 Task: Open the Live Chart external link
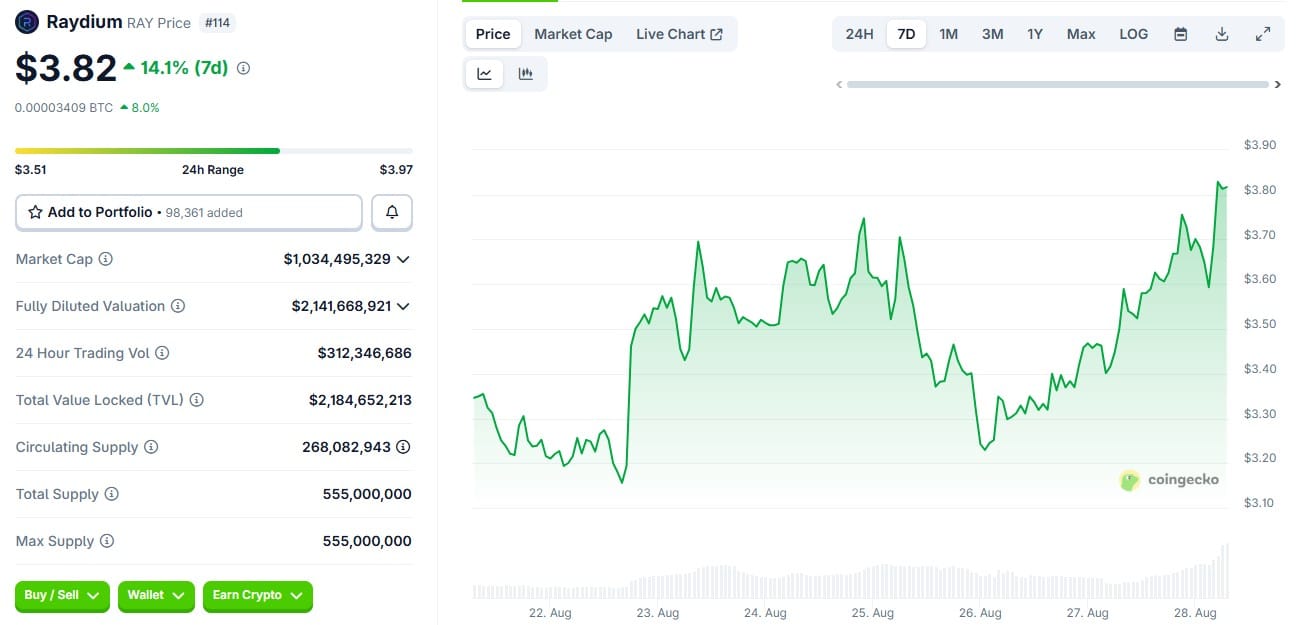click(x=680, y=33)
